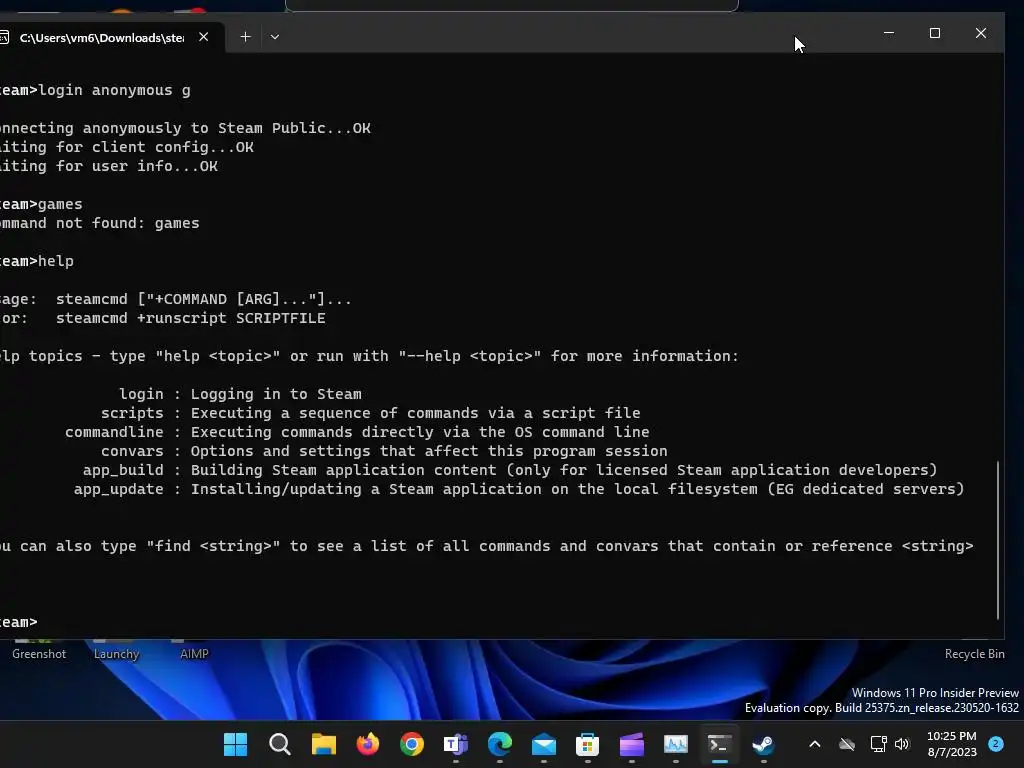Click the 'app_build' help topic row

tap(510, 470)
